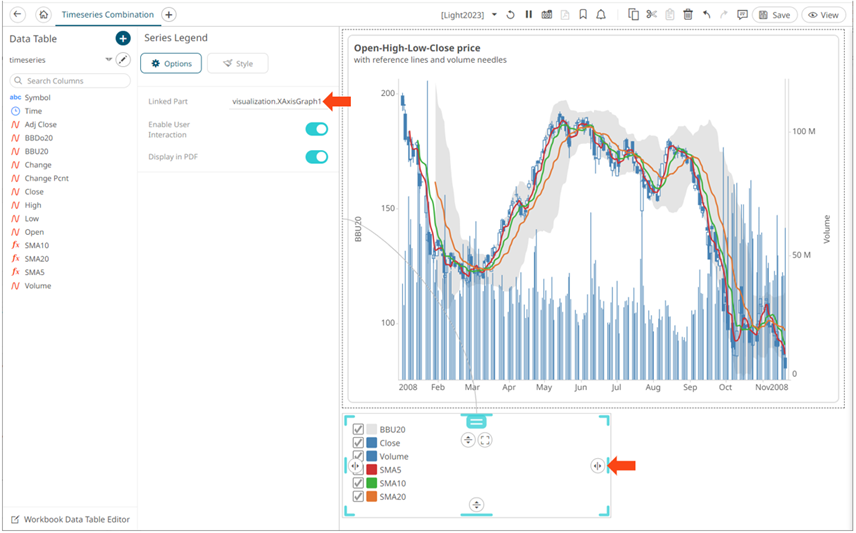Image resolution: width=856 pixels, height=533 pixels.
Task: Click the undo arrow icon
Action: point(707,15)
